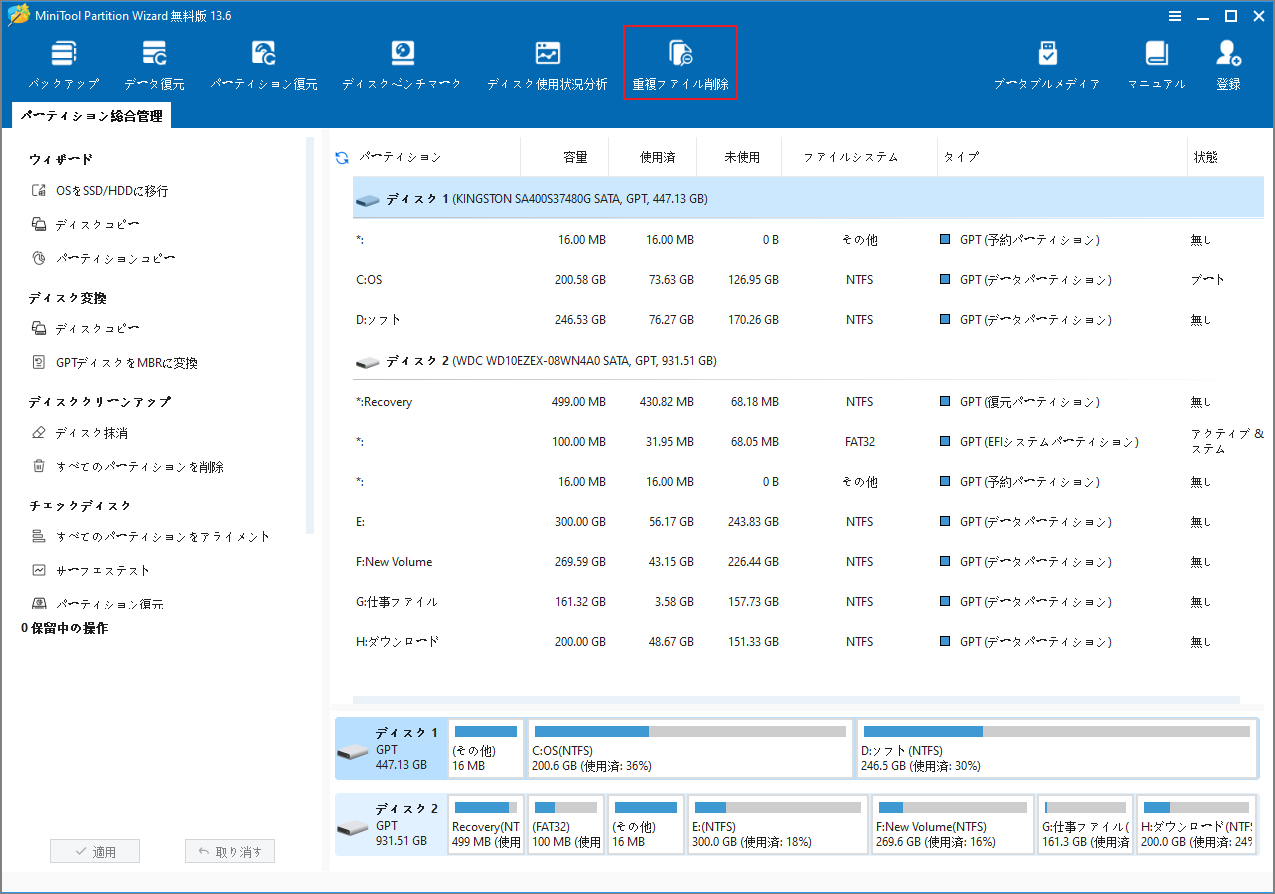This screenshot has height=894, width=1275.
Task: Click partition list horizontal scrollbar
Action: 796,700
